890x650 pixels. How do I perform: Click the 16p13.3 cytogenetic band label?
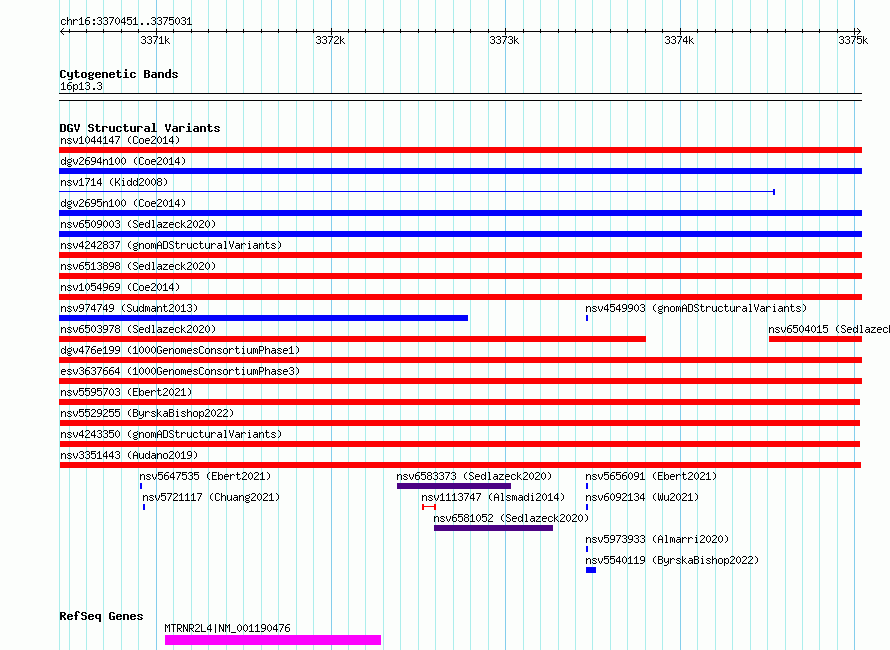point(81,86)
